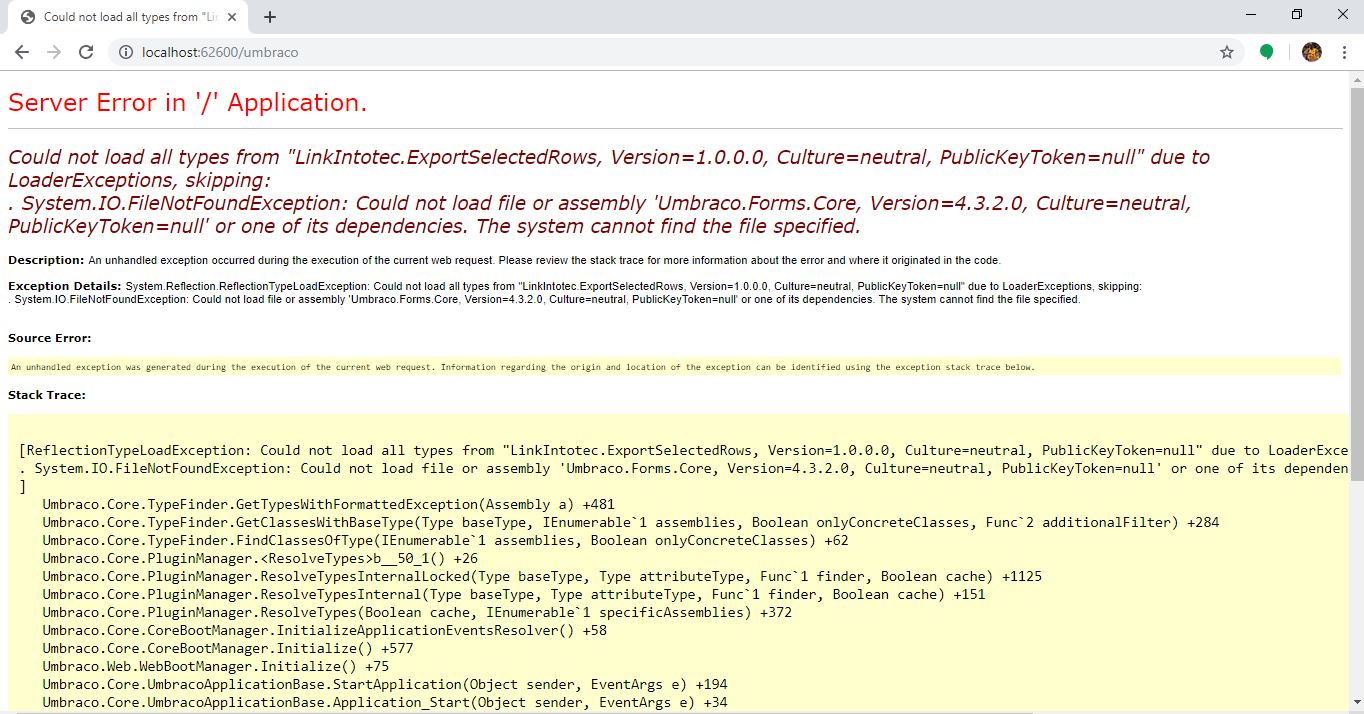This screenshot has width=1364, height=714.
Task: Bookmark this page with star icon
Action: 1227,52
